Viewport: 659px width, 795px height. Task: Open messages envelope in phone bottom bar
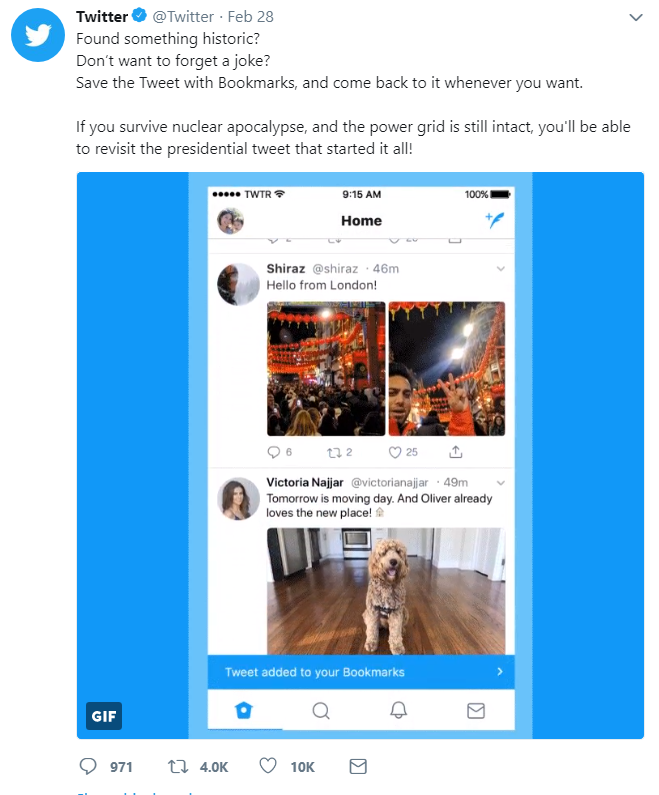coord(475,710)
